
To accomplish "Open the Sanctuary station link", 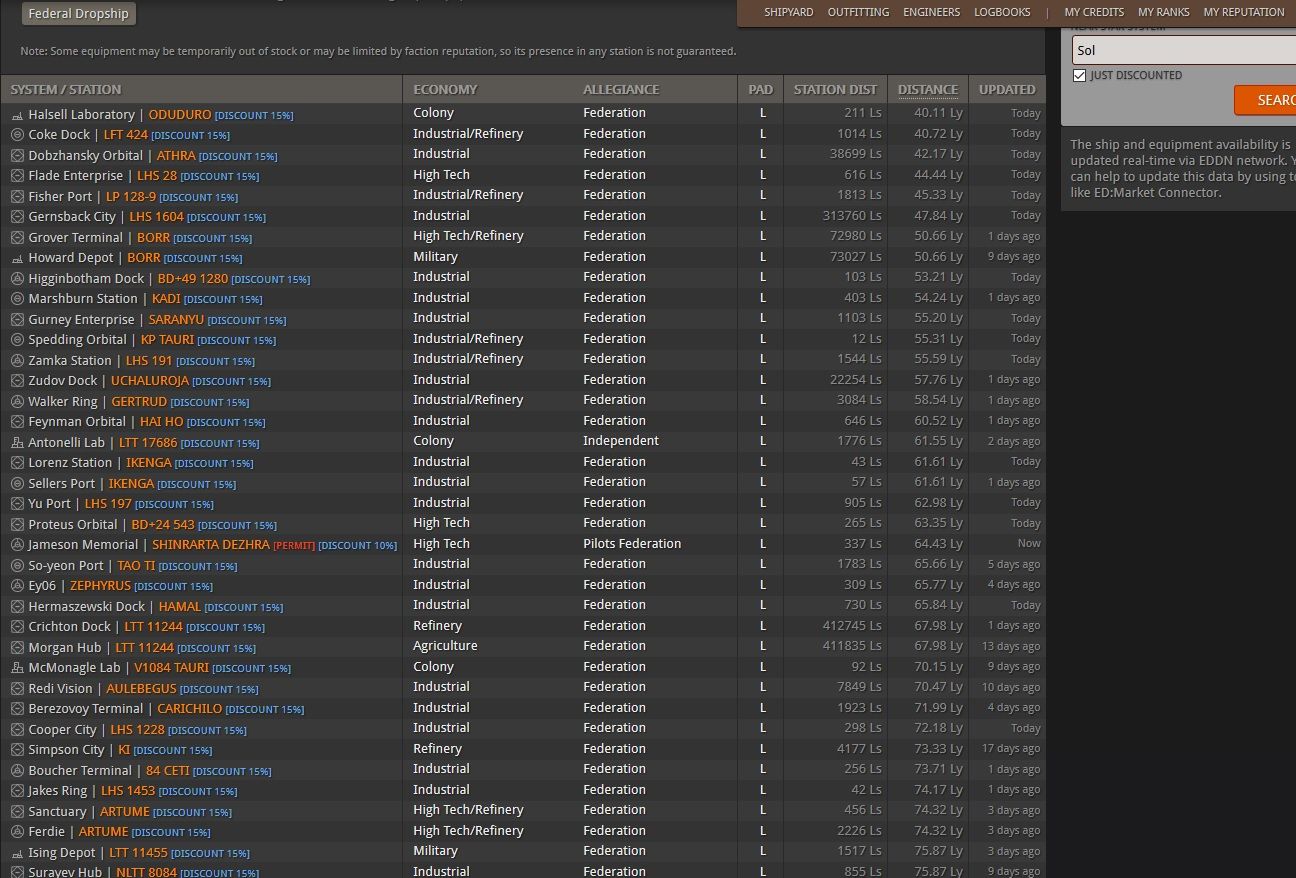I will pyautogui.click(x=57, y=812).
